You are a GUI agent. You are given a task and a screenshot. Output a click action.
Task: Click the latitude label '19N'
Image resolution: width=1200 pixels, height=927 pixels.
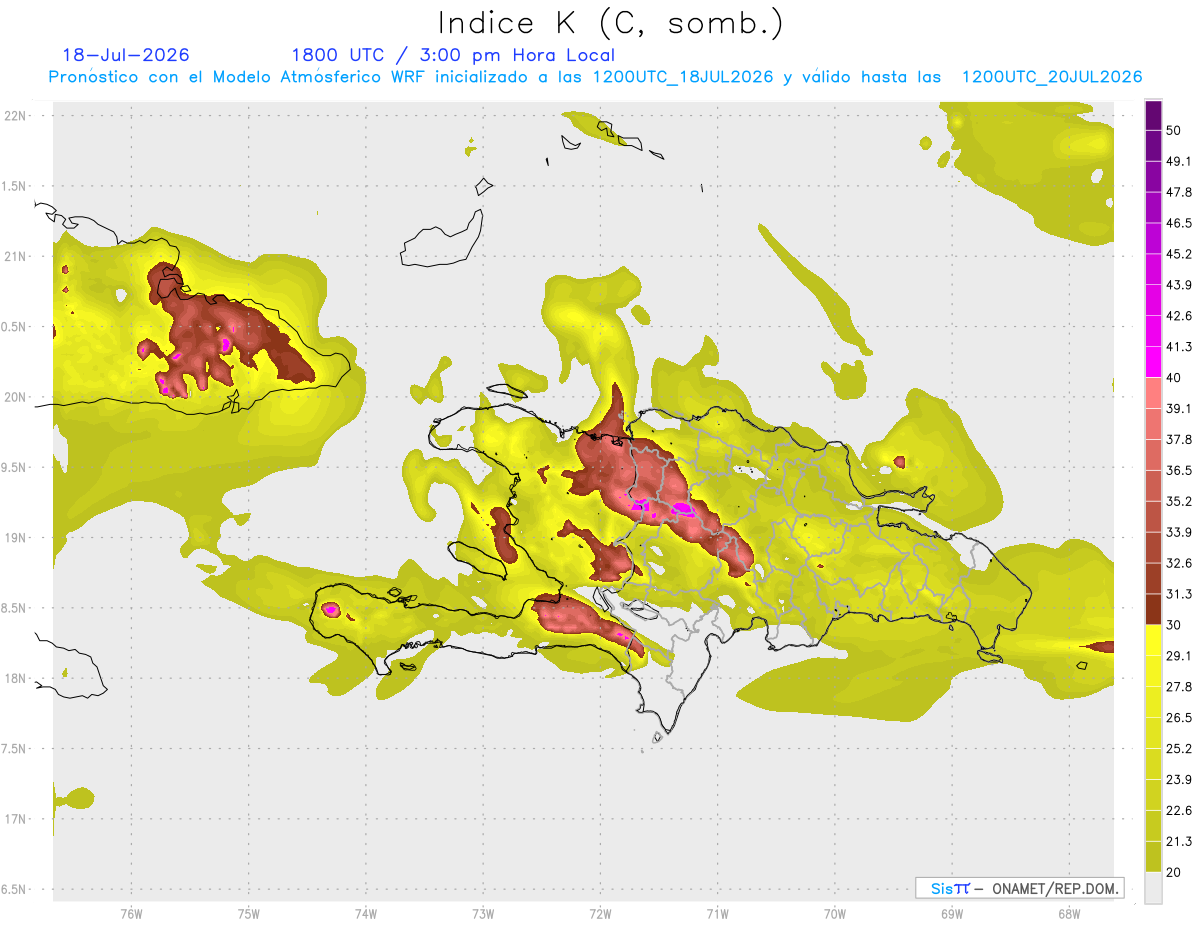tap(16, 537)
